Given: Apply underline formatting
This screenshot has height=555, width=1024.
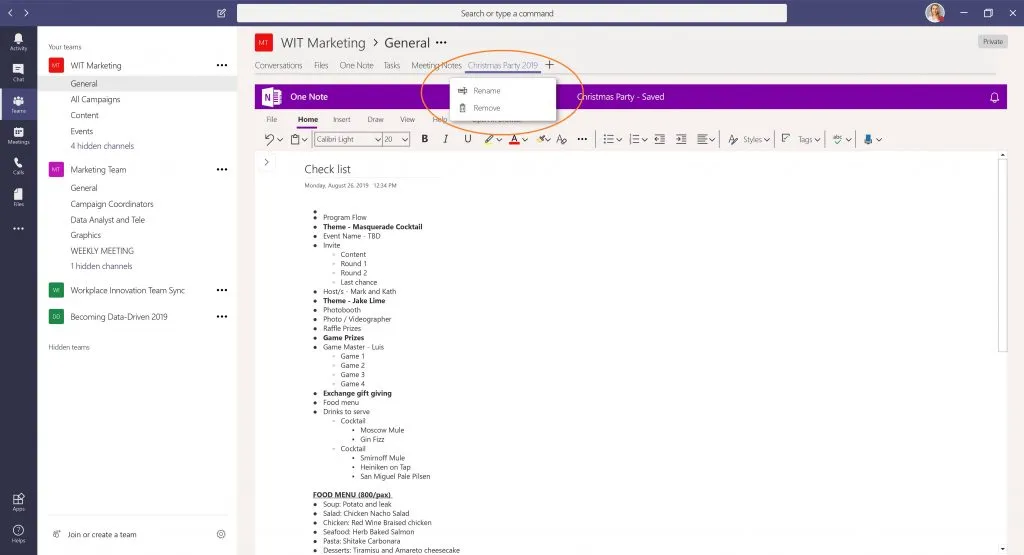Looking at the screenshot, I should [x=468, y=139].
